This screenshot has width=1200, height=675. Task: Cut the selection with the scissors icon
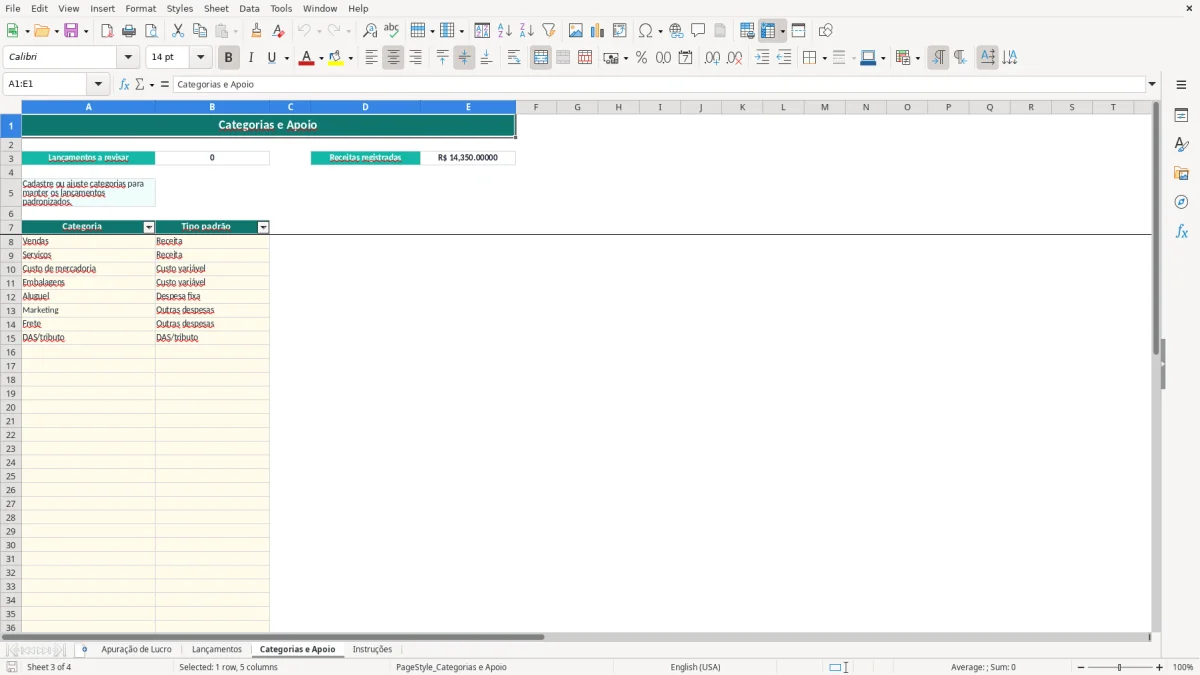pos(178,31)
